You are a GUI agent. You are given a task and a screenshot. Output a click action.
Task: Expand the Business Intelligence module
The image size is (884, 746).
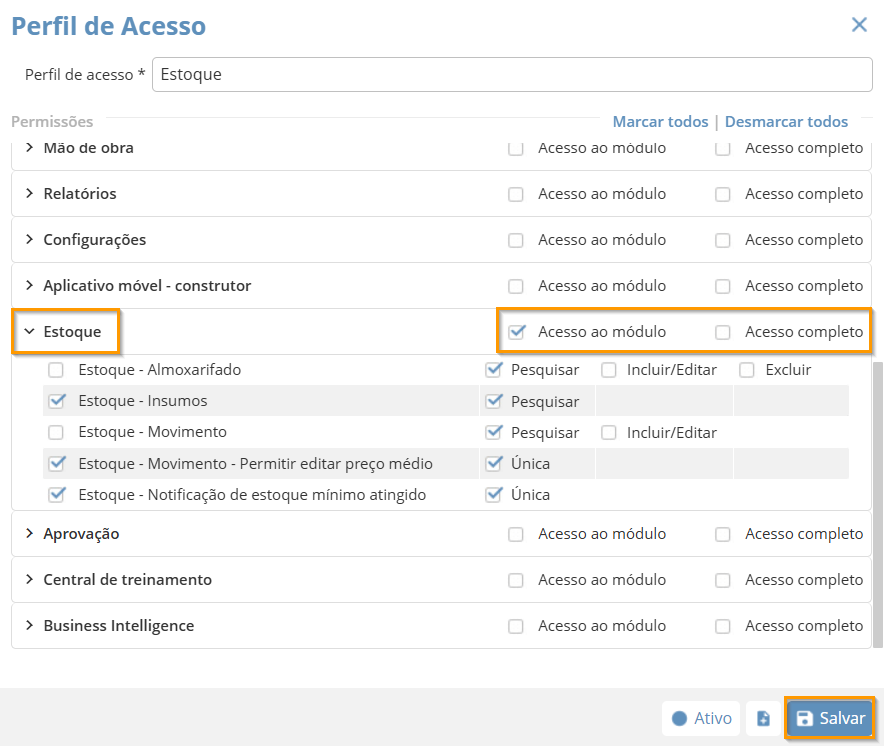point(30,626)
